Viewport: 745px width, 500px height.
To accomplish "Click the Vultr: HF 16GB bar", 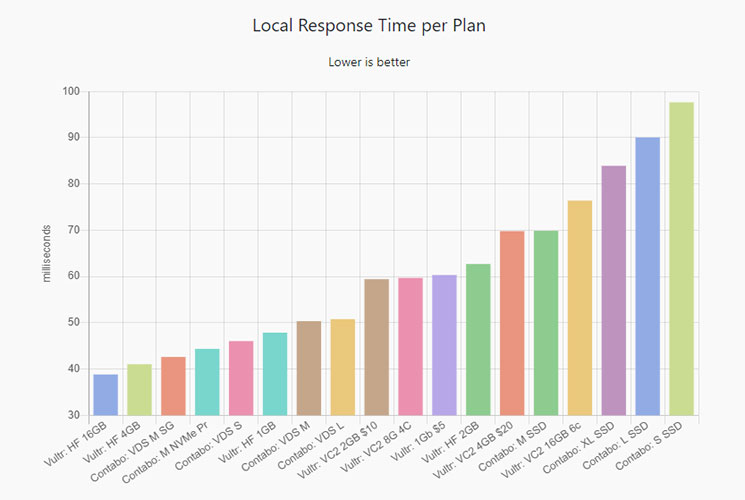I will click(x=105, y=395).
